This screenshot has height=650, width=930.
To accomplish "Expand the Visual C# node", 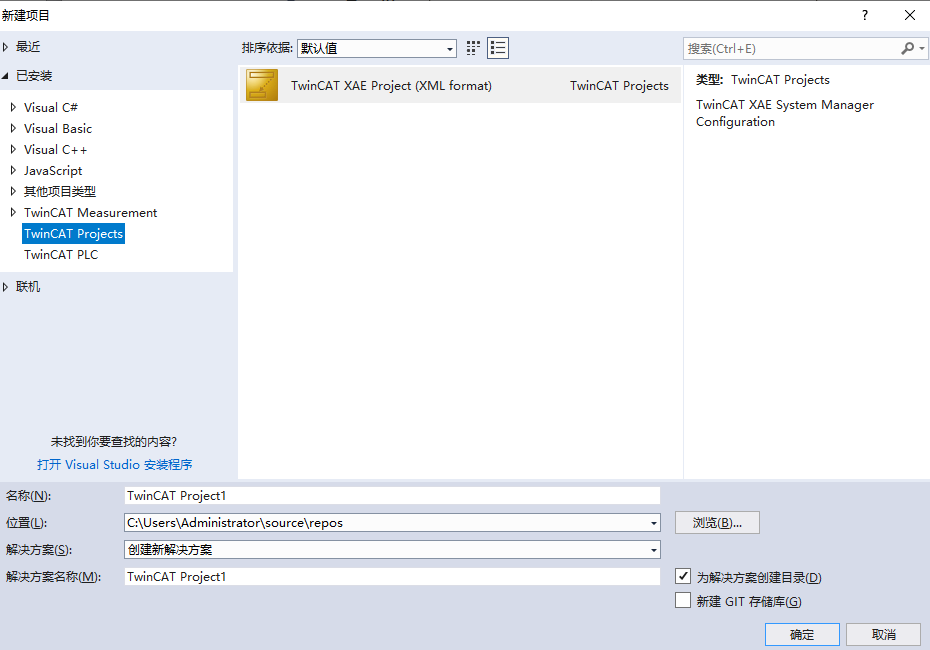I will (13, 107).
